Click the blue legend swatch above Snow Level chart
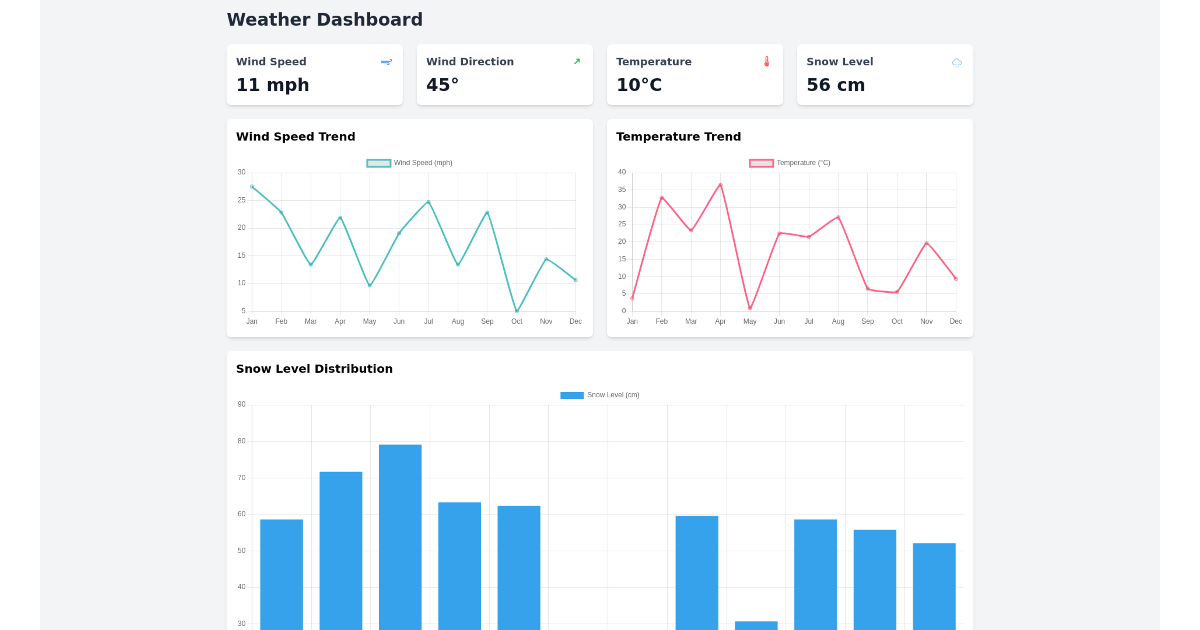The height and width of the screenshot is (630, 1200). click(571, 395)
